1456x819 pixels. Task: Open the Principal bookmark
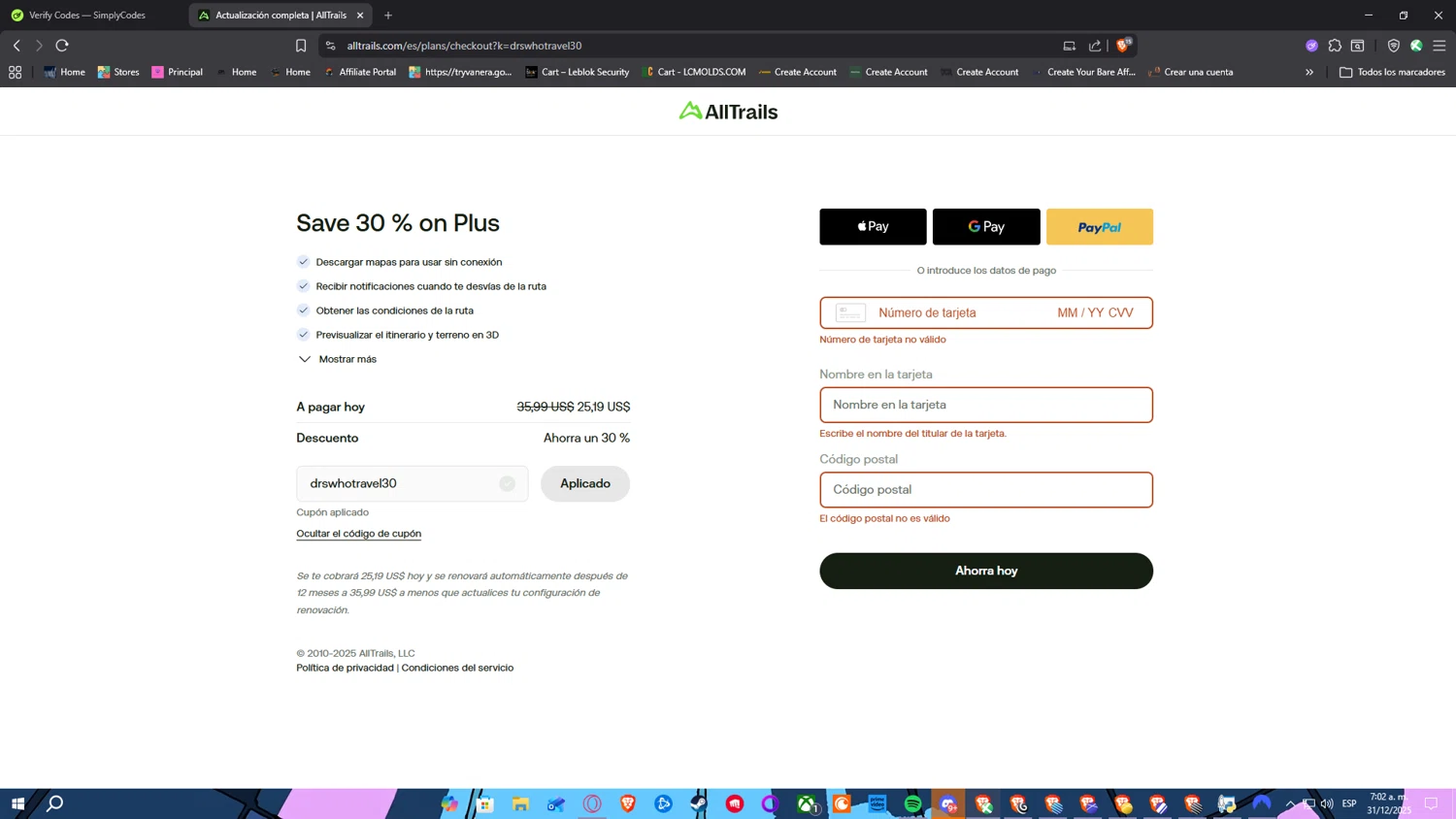click(177, 72)
